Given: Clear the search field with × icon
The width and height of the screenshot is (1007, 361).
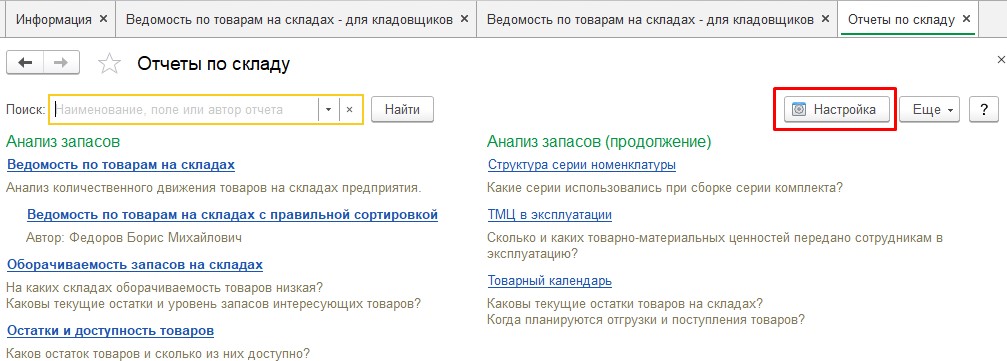Looking at the screenshot, I should [x=349, y=110].
